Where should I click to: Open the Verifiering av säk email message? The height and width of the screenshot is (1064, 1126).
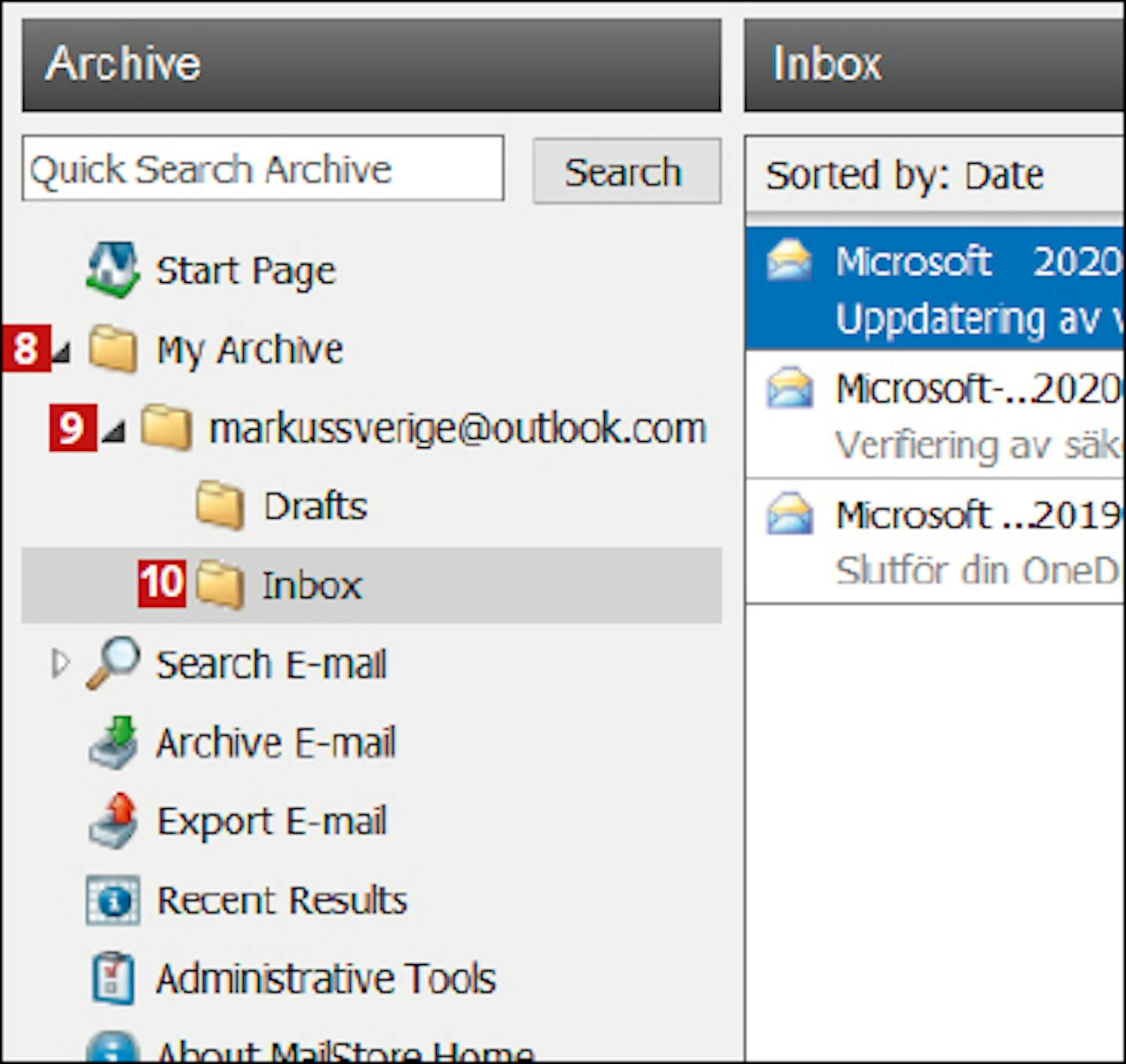(938, 416)
